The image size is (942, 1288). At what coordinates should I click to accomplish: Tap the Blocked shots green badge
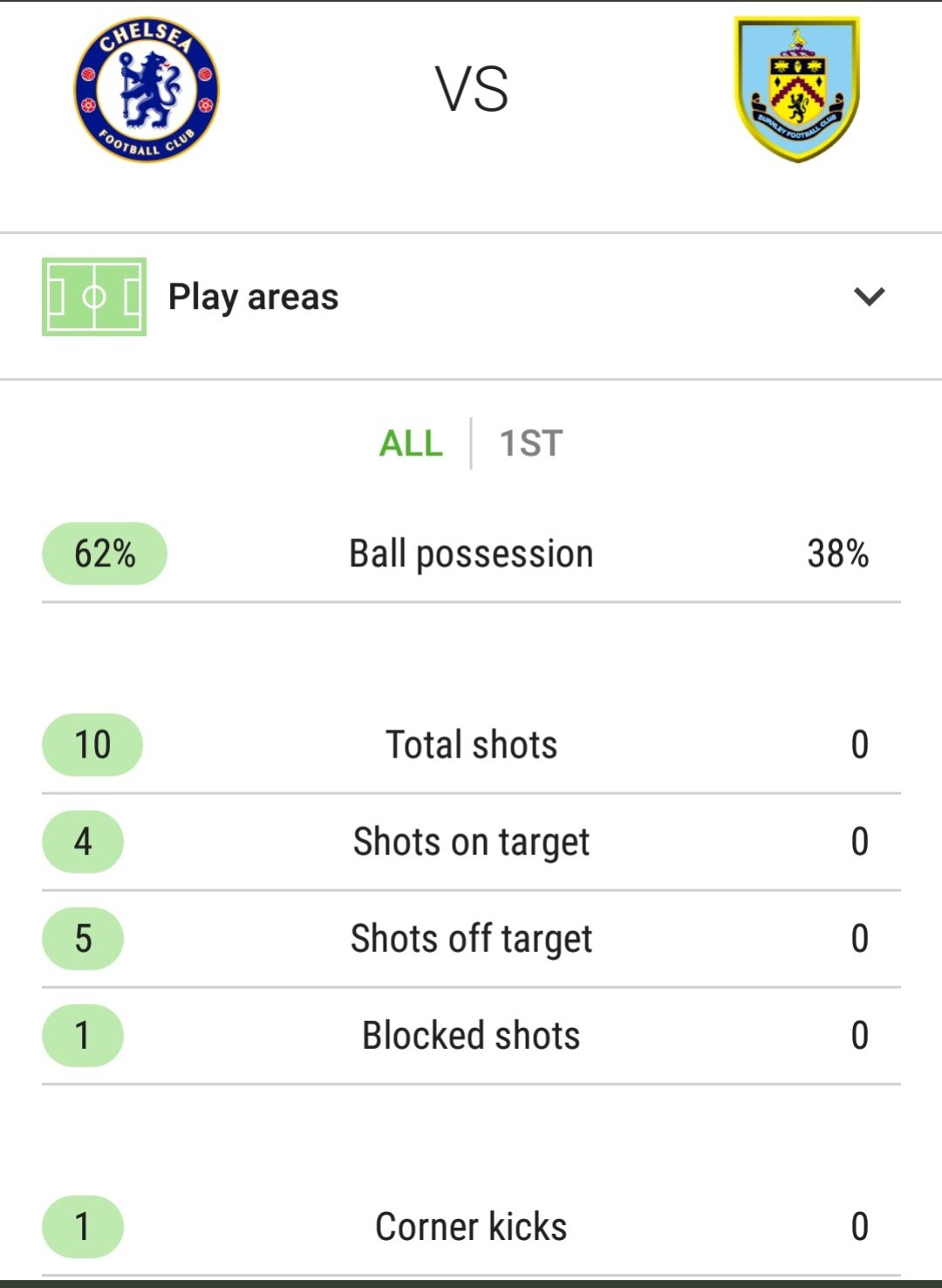click(83, 1035)
